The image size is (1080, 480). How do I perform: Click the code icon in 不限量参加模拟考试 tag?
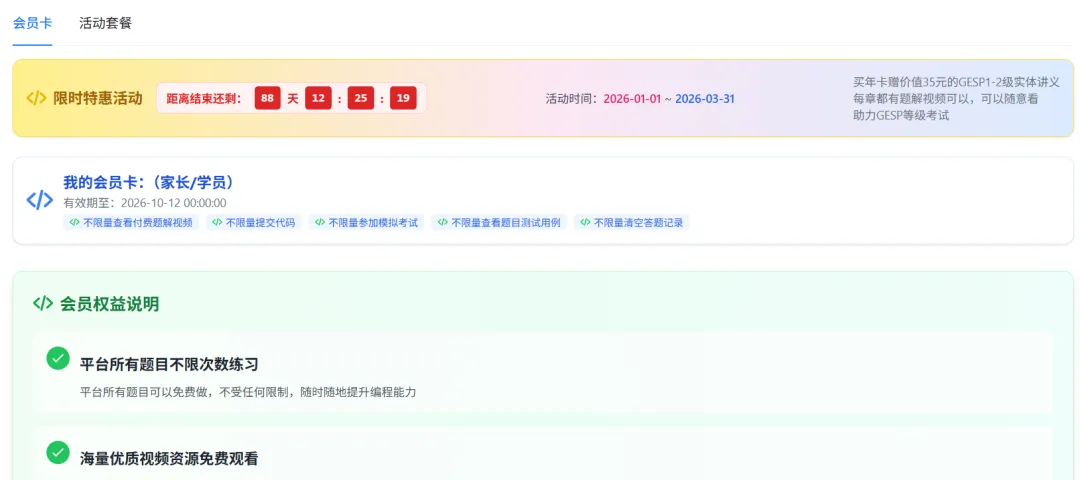tap(320, 222)
